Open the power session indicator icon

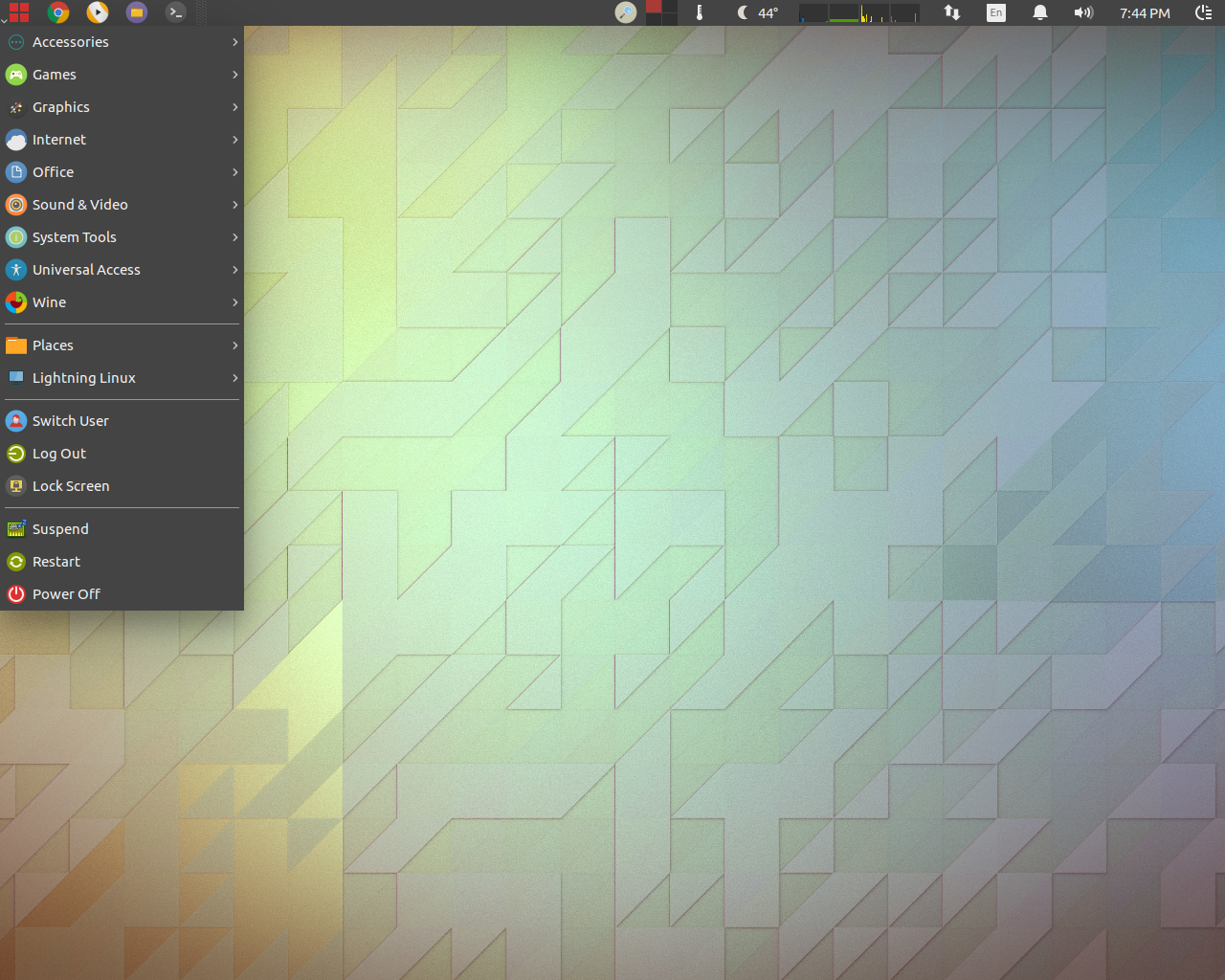(x=1204, y=12)
